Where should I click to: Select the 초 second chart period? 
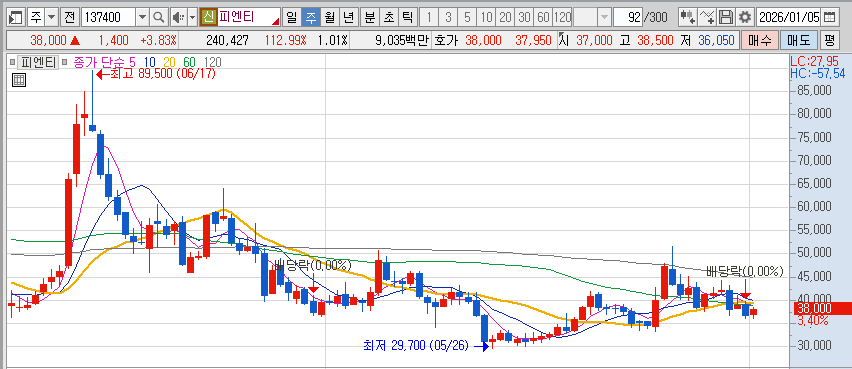pos(388,17)
